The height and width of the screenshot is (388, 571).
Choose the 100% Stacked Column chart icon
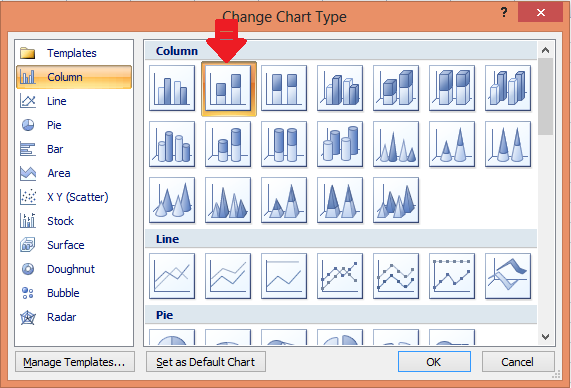[x=284, y=88]
